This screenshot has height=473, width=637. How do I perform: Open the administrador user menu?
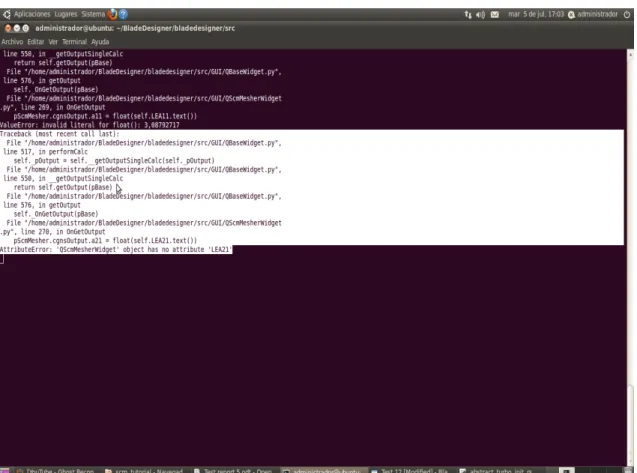[593, 15]
